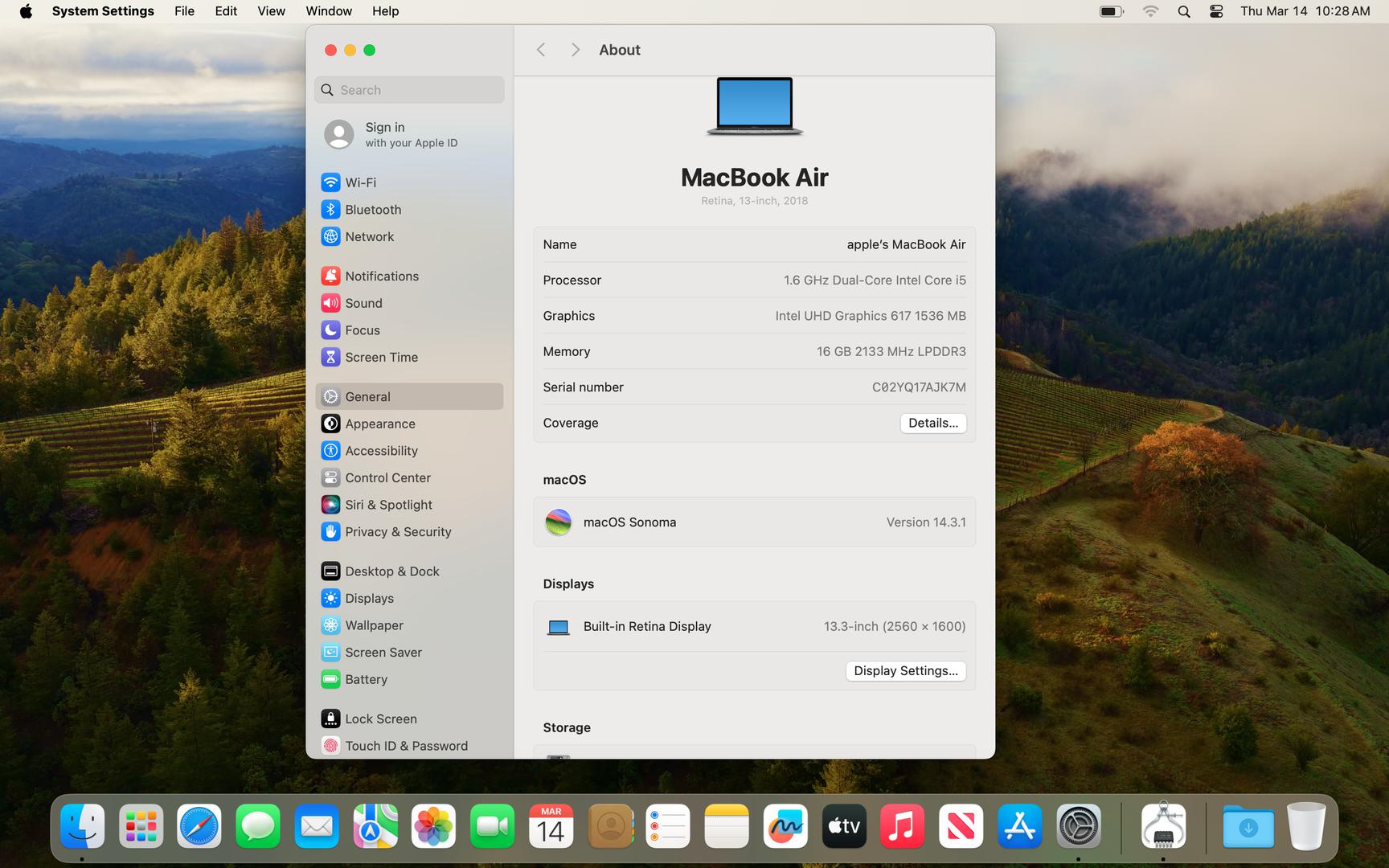Open the Help menu

(385, 11)
